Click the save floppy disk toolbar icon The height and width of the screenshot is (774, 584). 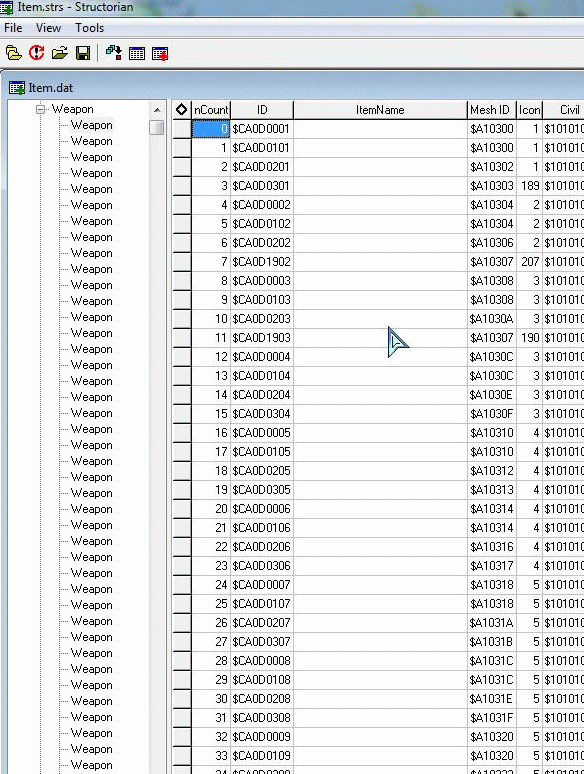[83, 53]
